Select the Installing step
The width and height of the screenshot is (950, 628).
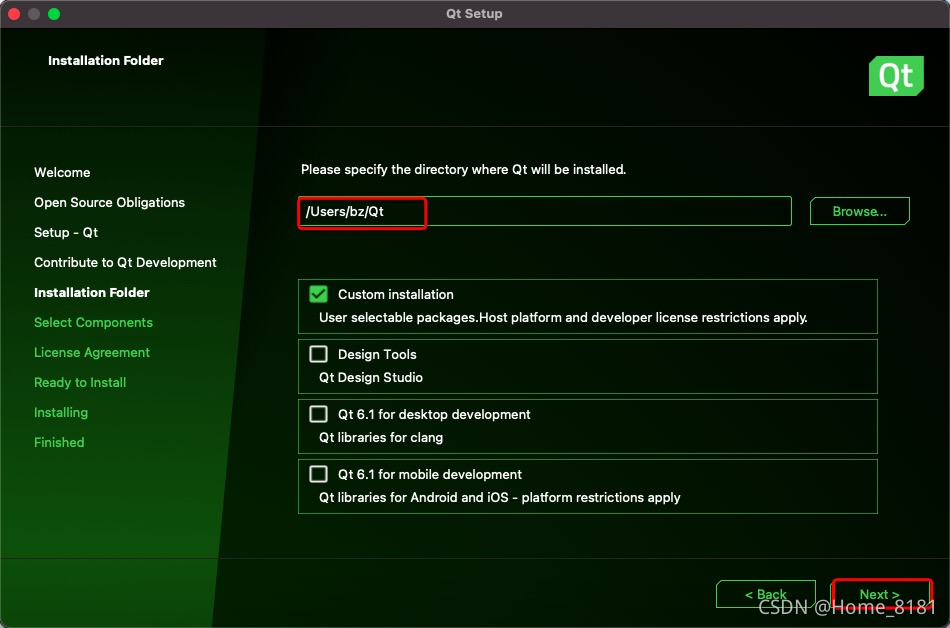click(61, 412)
